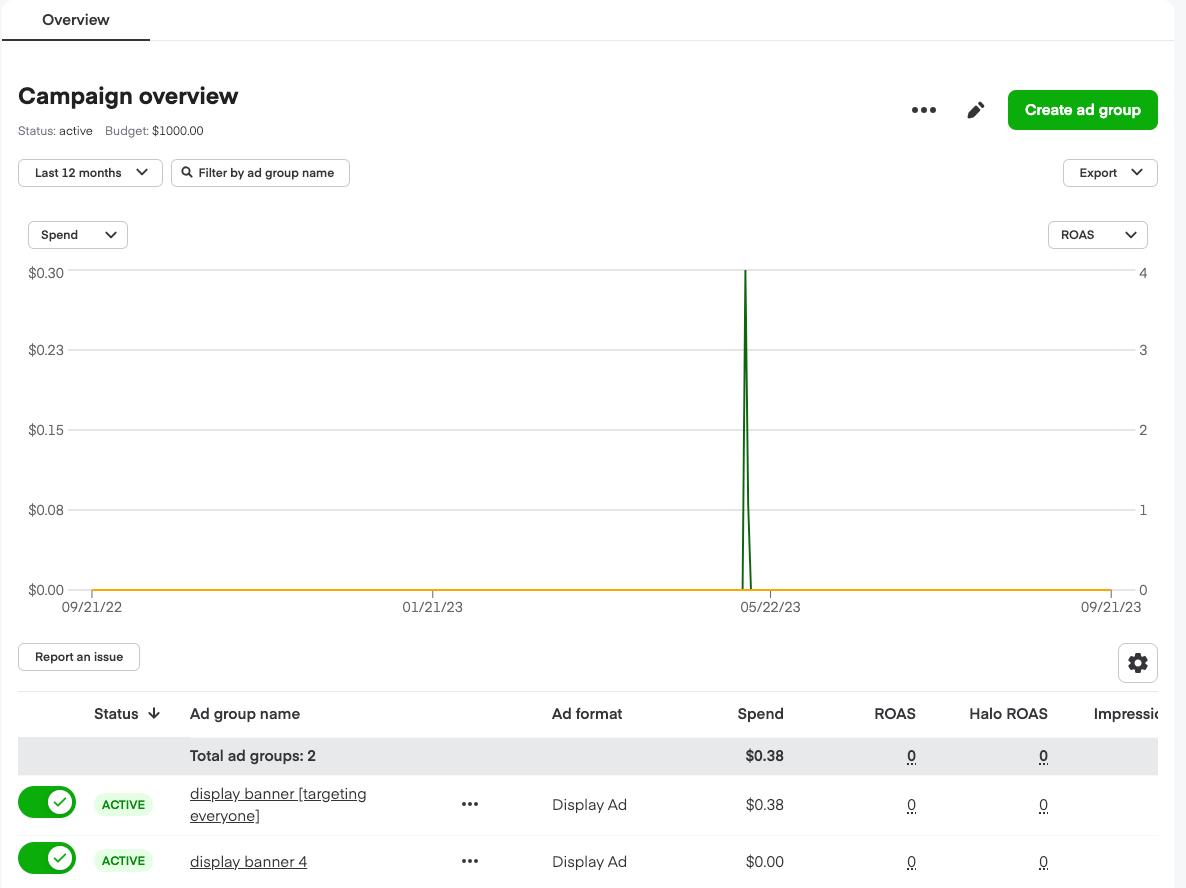Disable the display banner targeting everyone ad group
Viewport: 1186px width, 888px height.
pyautogui.click(x=47, y=803)
